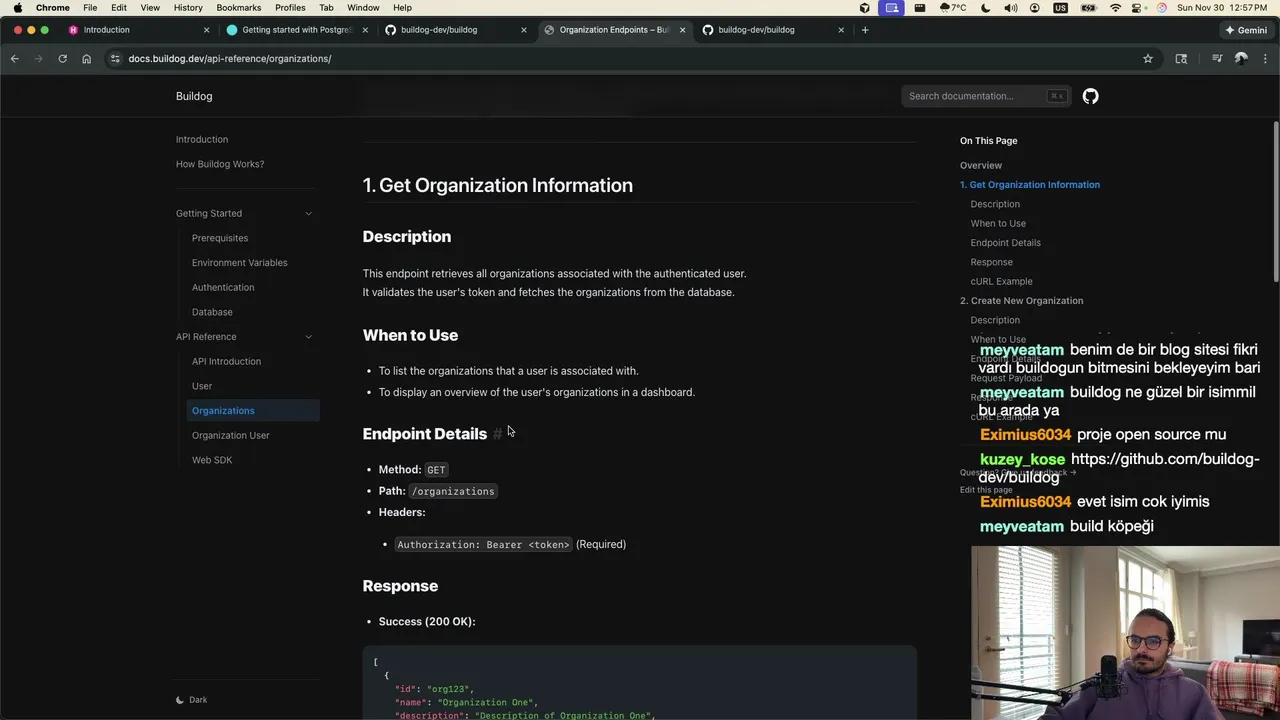Viewport: 1280px width, 720px height.
Task: Close the Getting started with Postgres tab
Action: pos(365,30)
